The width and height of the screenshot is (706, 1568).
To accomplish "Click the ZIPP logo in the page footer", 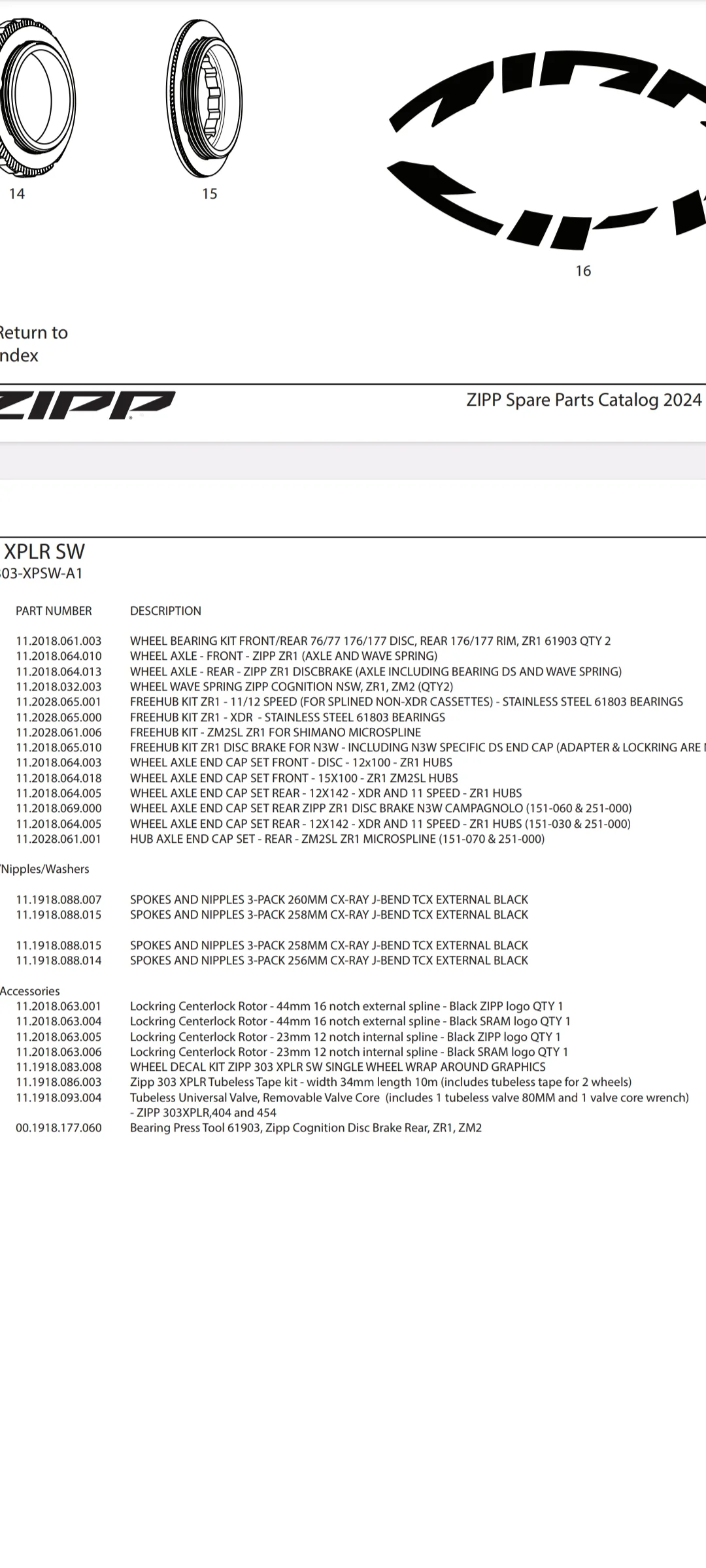I will click(87, 404).
